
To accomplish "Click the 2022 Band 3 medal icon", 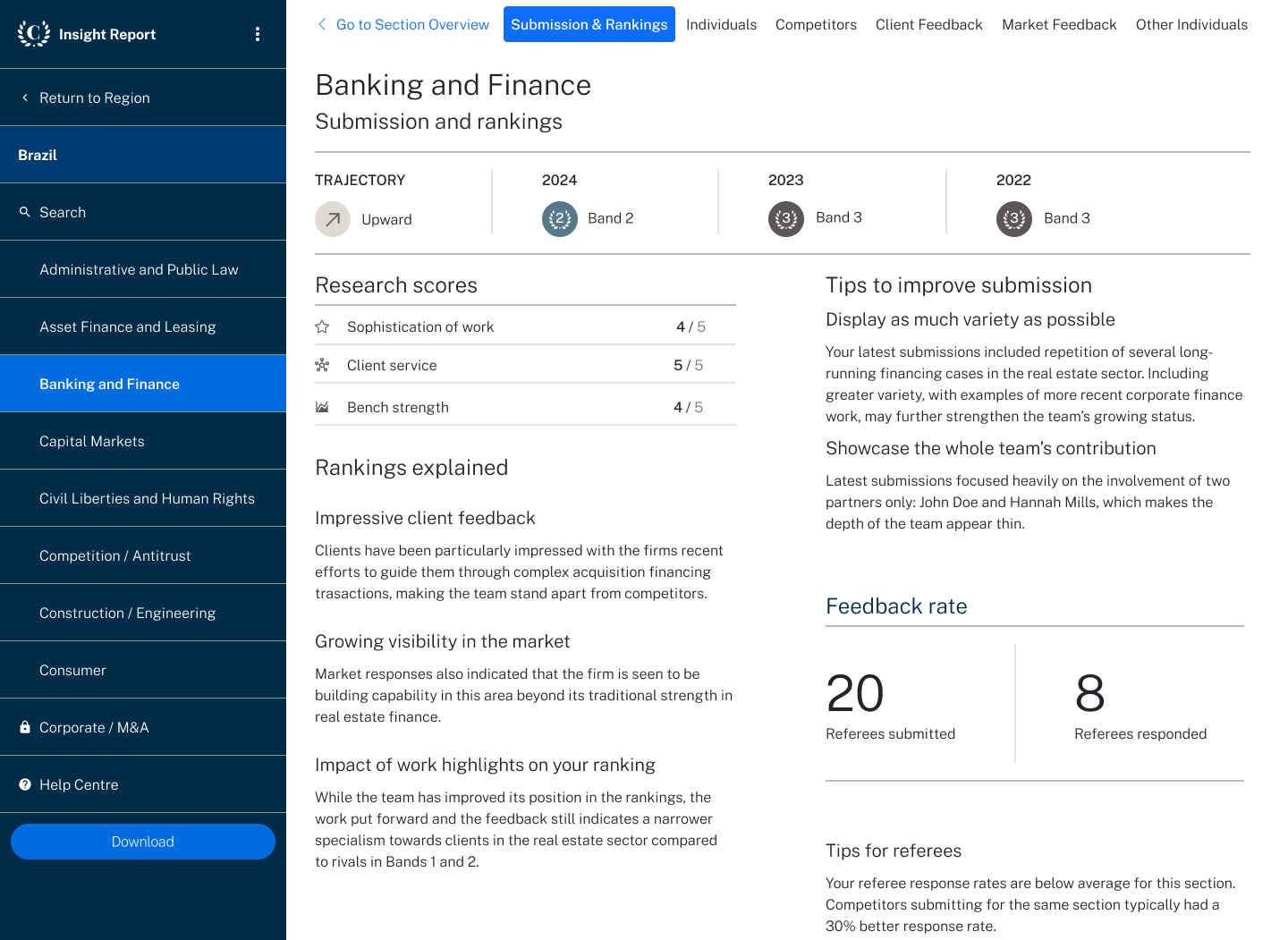I will click(x=1013, y=218).
